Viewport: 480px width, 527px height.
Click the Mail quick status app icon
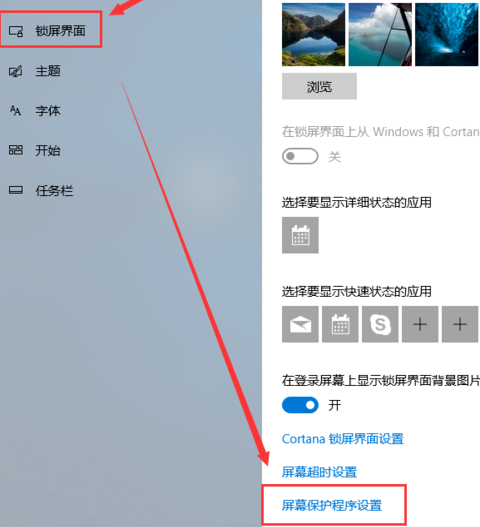click(300, 324)
